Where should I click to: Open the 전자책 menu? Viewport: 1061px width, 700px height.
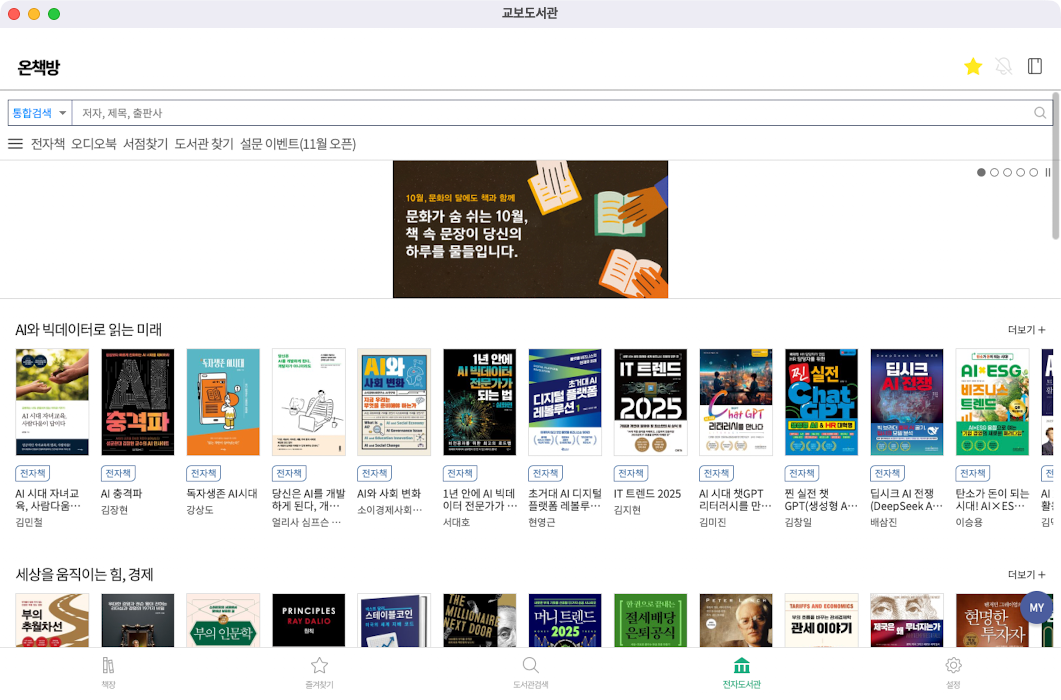tap(48, 144)
